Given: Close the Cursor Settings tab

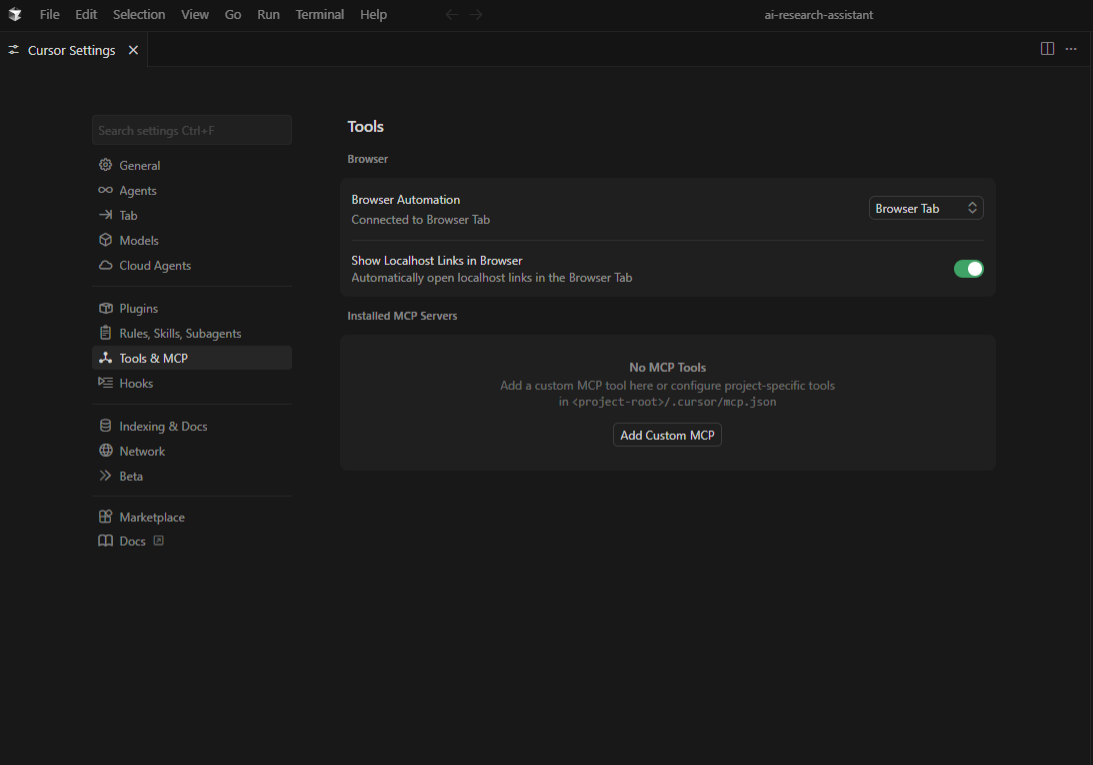Looking at the screenshot, I should coord(133,50).
